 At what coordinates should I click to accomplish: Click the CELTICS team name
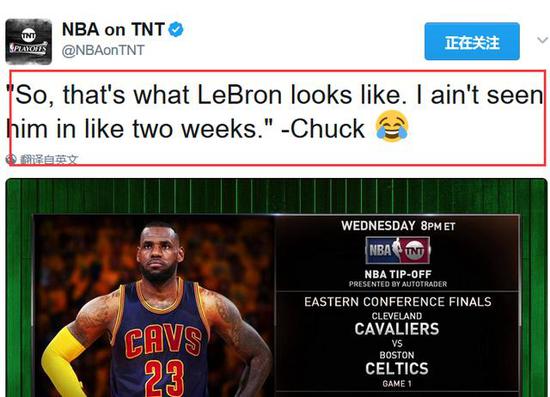point(397,369)
